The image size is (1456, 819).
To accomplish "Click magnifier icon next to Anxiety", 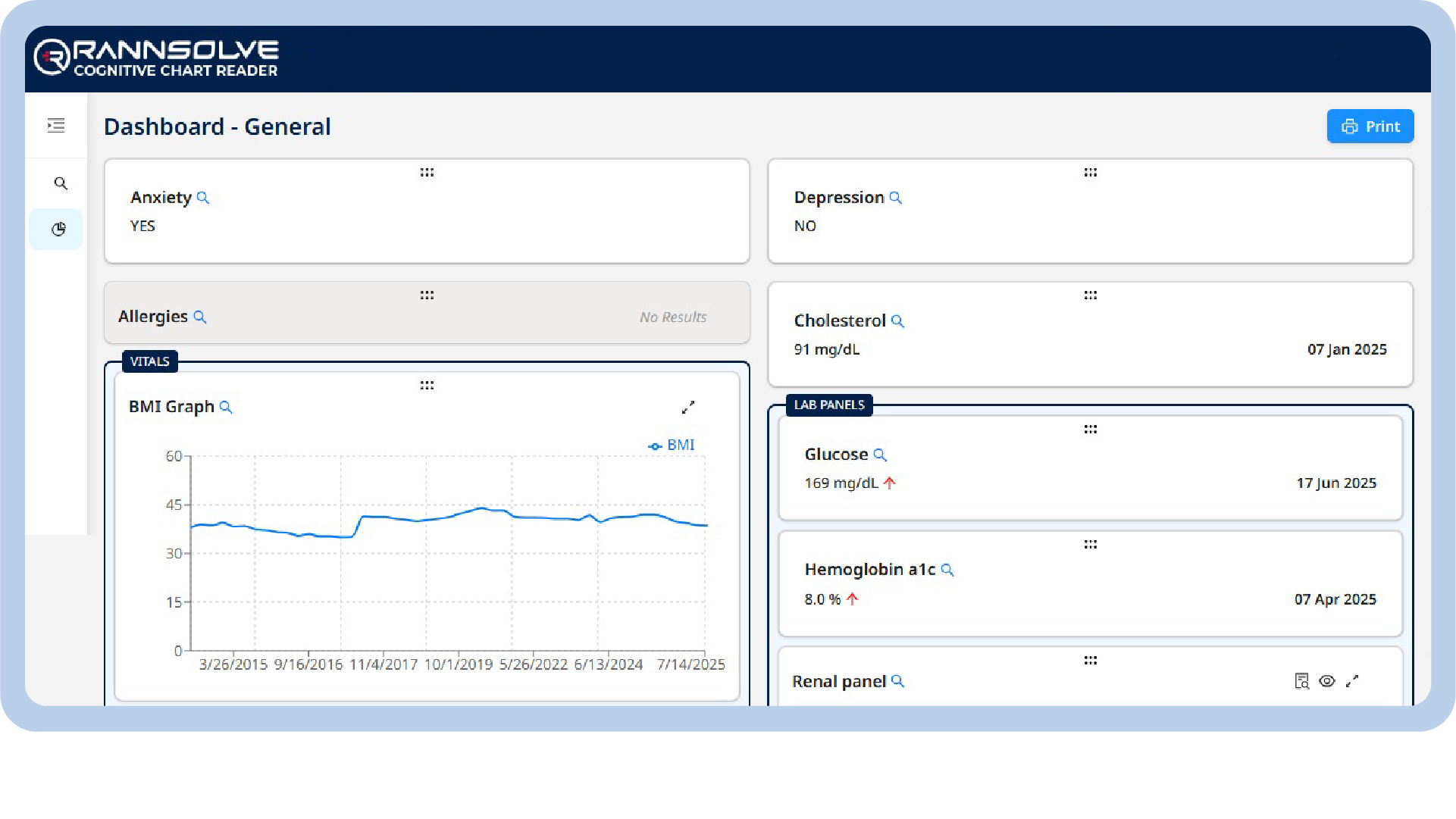I will [x=203, y=198].
